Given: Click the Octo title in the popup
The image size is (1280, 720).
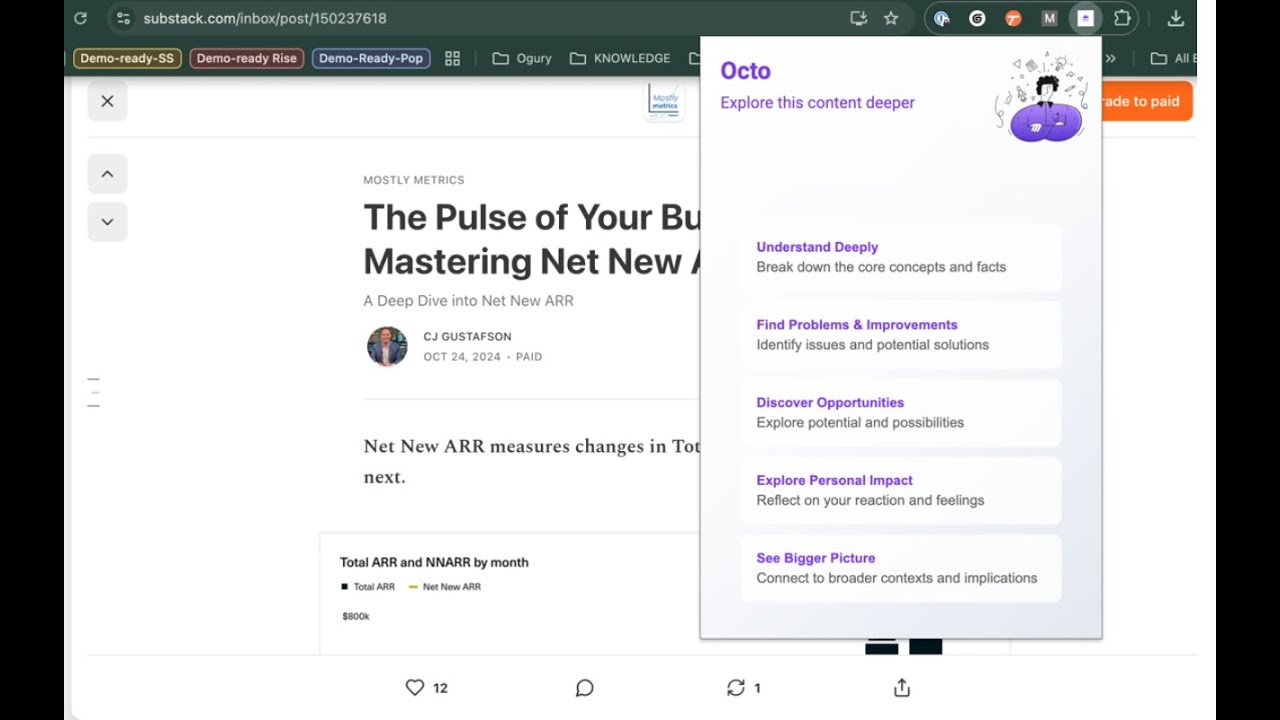Looking at the screenshot, I should [x=745, y=71].
